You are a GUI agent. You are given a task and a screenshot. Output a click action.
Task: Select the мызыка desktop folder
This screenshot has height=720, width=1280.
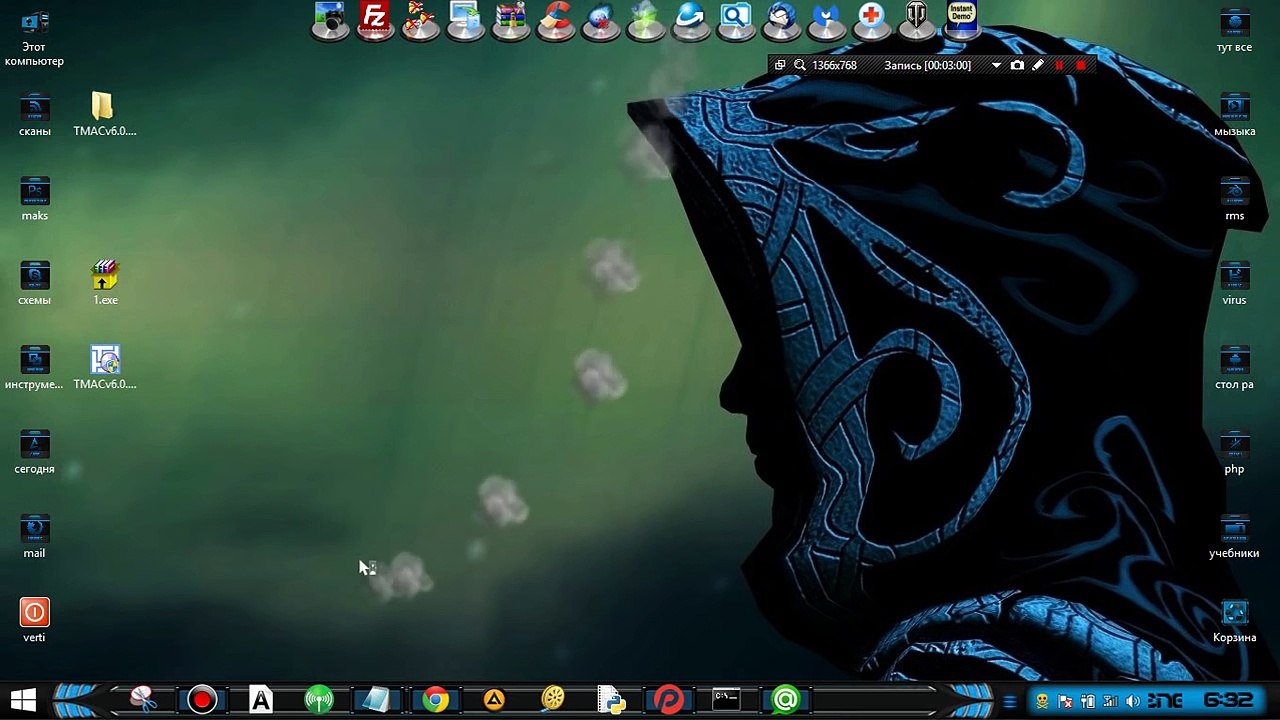1234,116
